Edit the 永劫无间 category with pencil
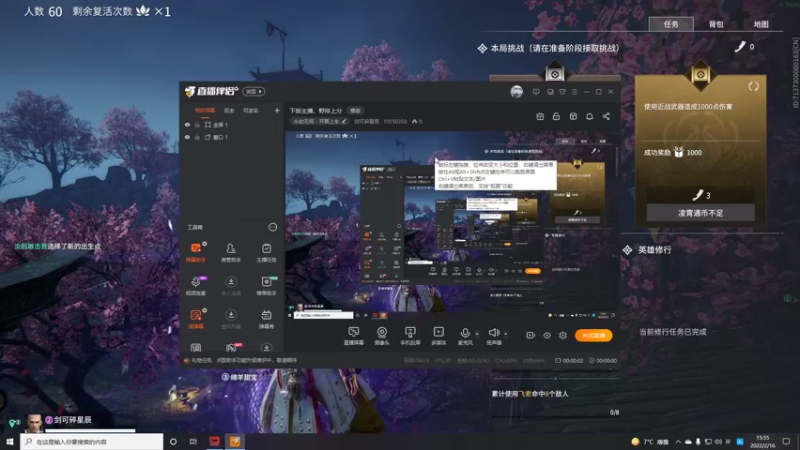 [344, 121]
